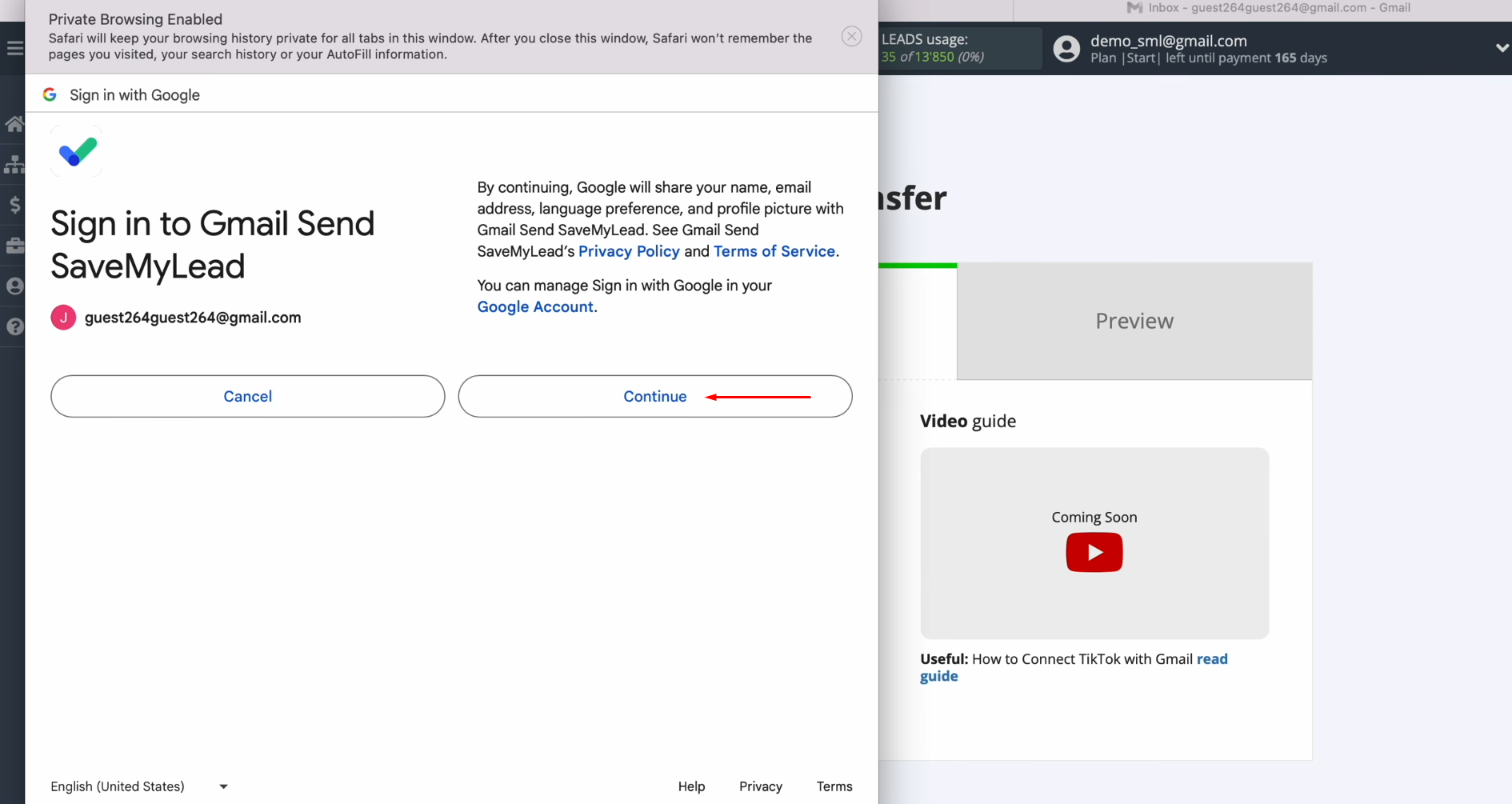Click the J account avatar
The height and width of the screenshot is (804, 1512).
[x=63, y=318]
